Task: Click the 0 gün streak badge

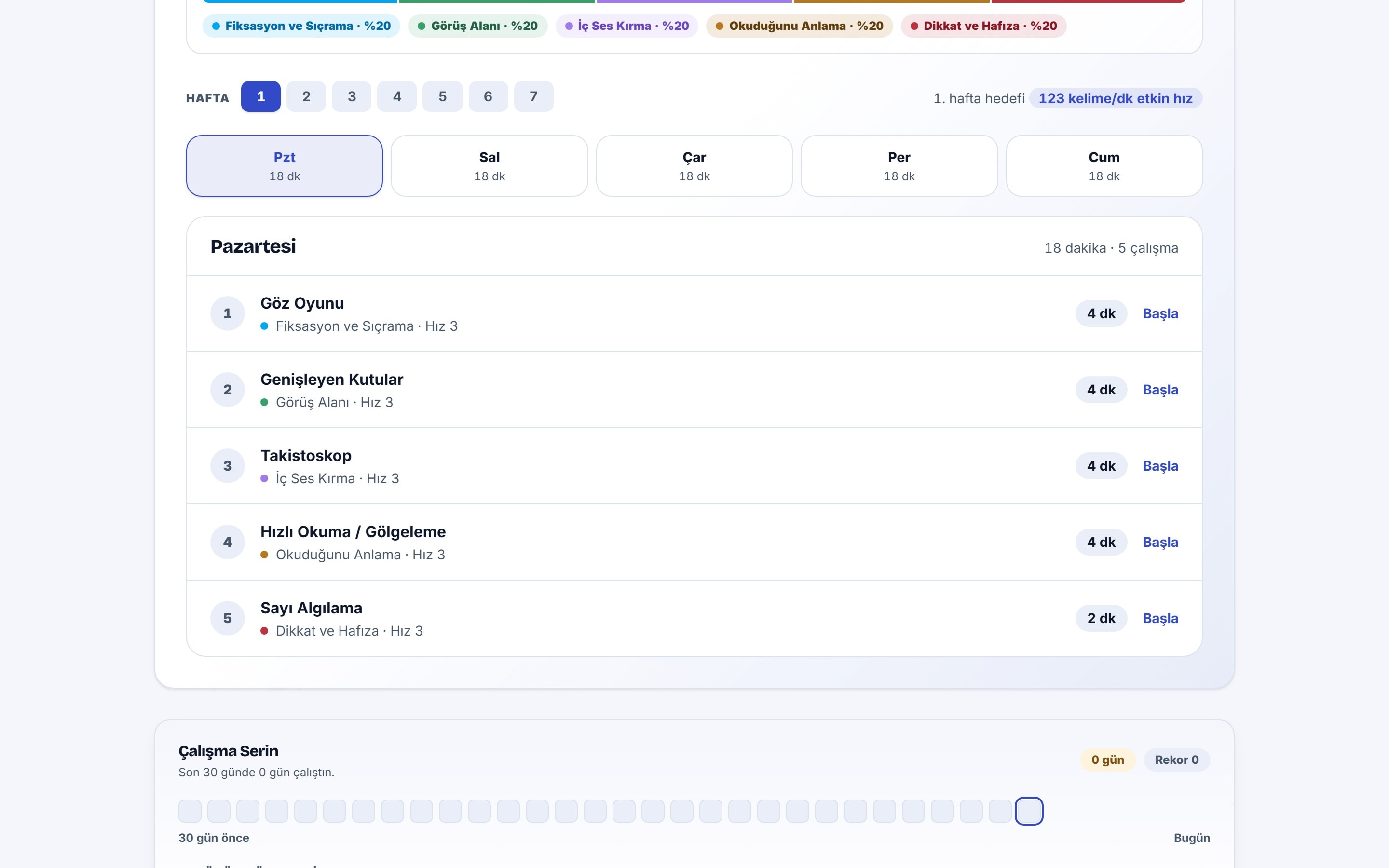Action: coord(1108,759)
